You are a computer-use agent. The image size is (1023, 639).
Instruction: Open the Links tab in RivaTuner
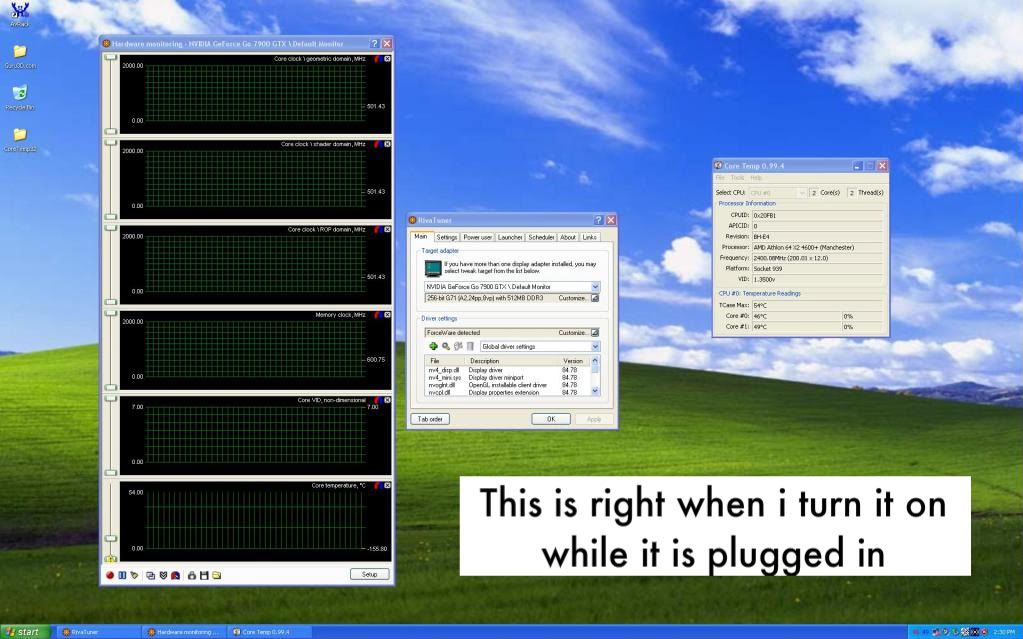click(590, 237)
